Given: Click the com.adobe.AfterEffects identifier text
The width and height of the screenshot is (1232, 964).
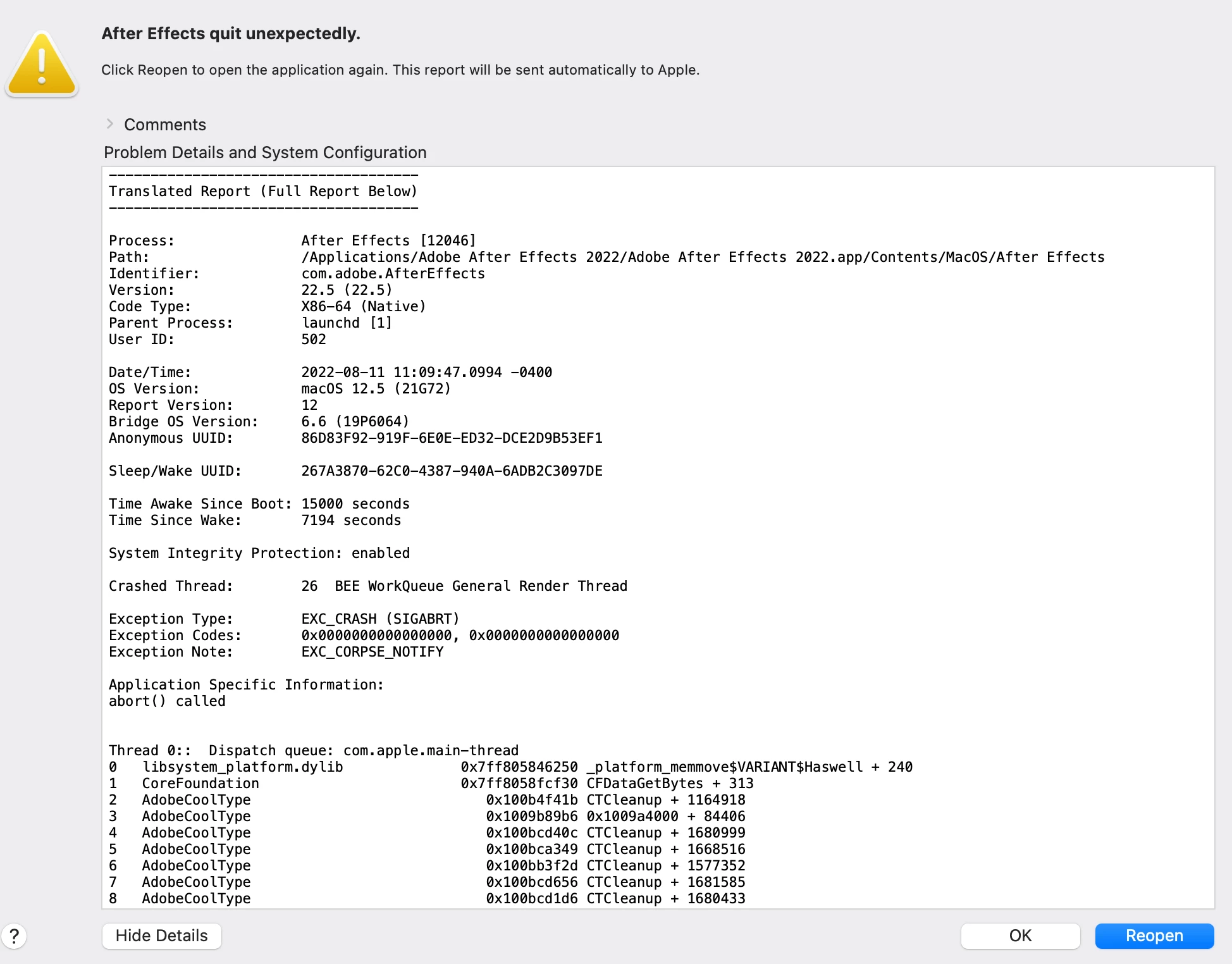Looking at the screenshot, I should pyautogui.click(x=393, y=273).
